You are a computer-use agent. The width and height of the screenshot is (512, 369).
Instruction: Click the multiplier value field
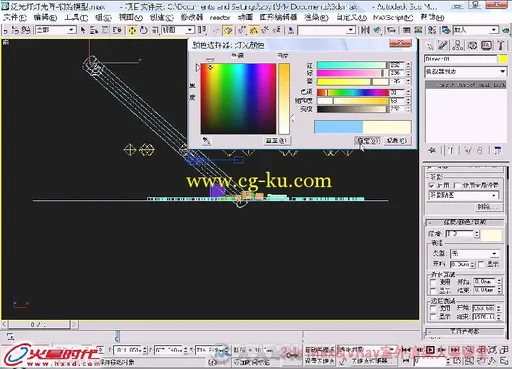pos(460,234)
